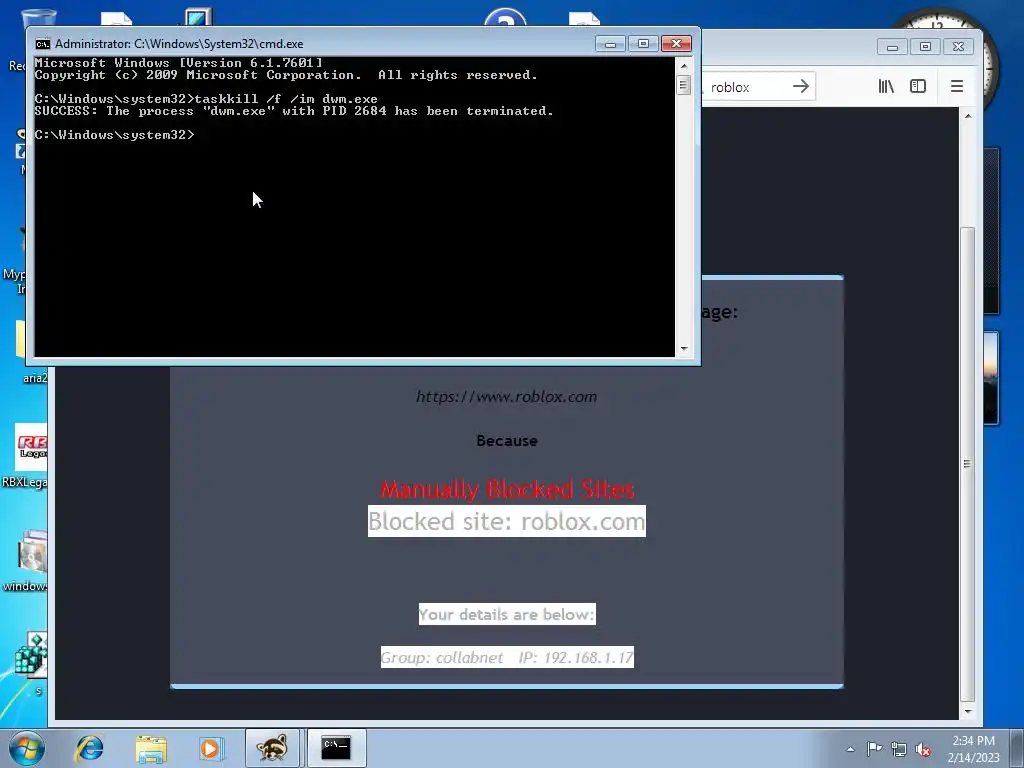The height and width of the screenshot is (768, 1024).
Task: Click browser page scrollbar up arrow
Action: [968, 116]
